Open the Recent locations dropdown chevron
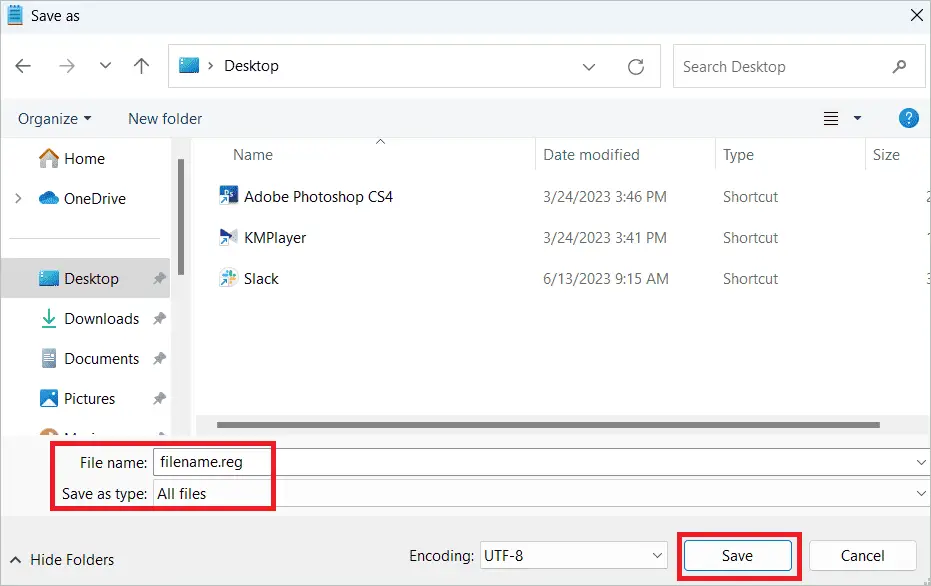 tap(105, 66)
